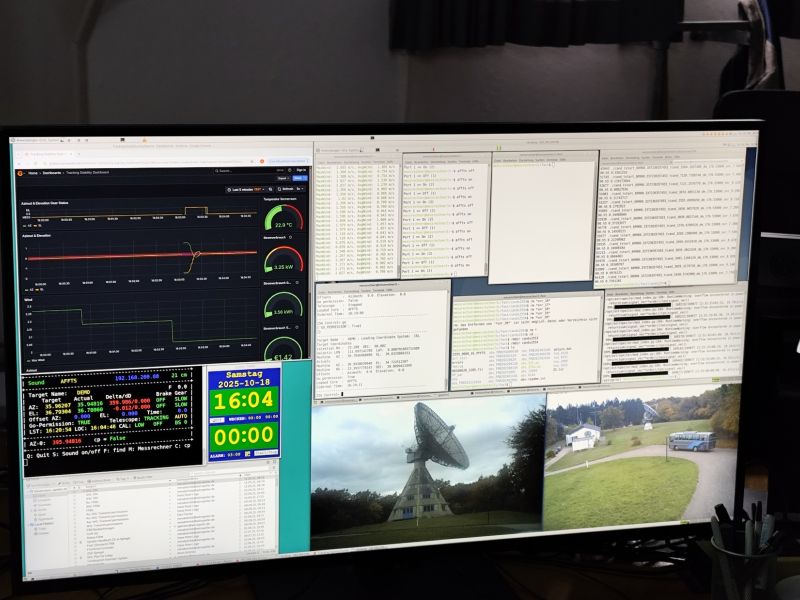Viewport: 800px width, 600px height.
Task: Expand the refresh interval dropdown
Action: [x=301, y=188]
